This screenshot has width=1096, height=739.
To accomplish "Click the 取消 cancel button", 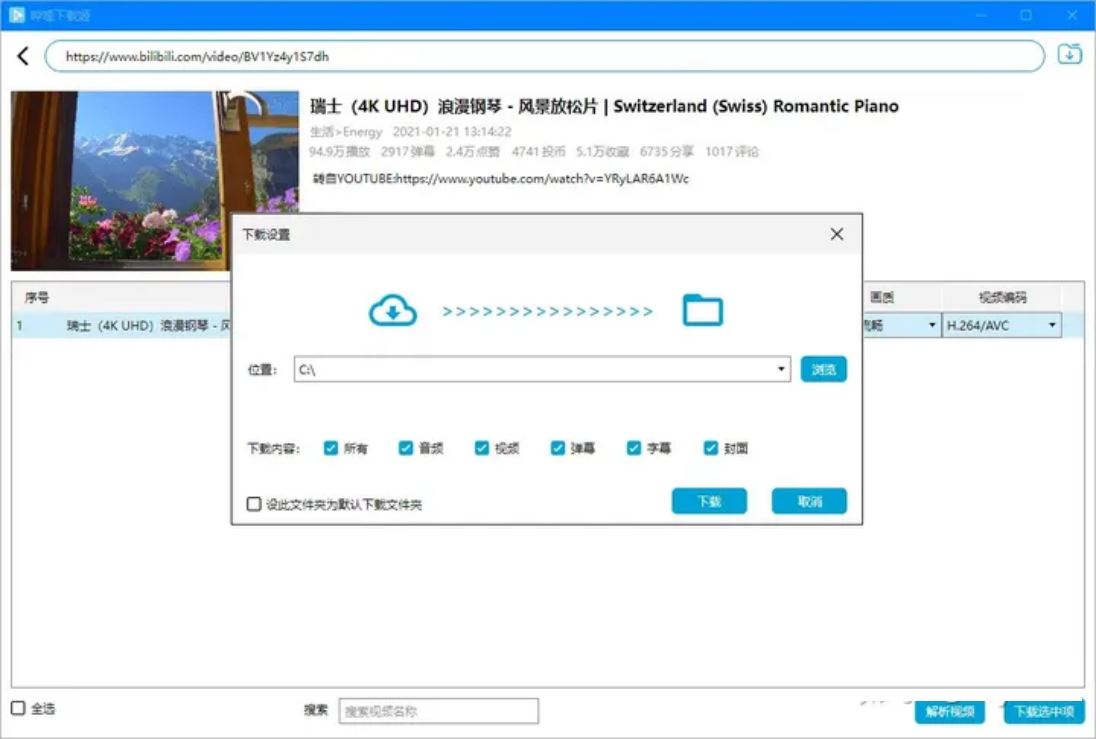I will [x=809, y=501].
